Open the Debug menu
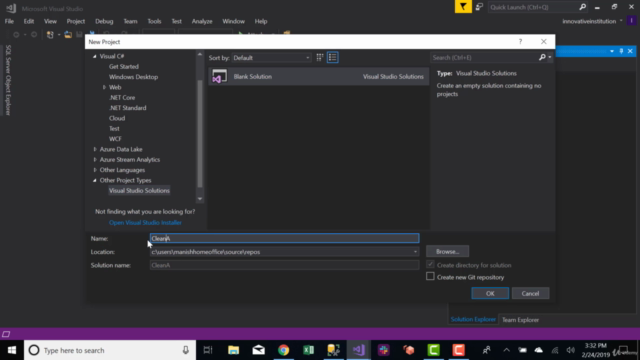The image size is (640, 360). coord(104,21)
